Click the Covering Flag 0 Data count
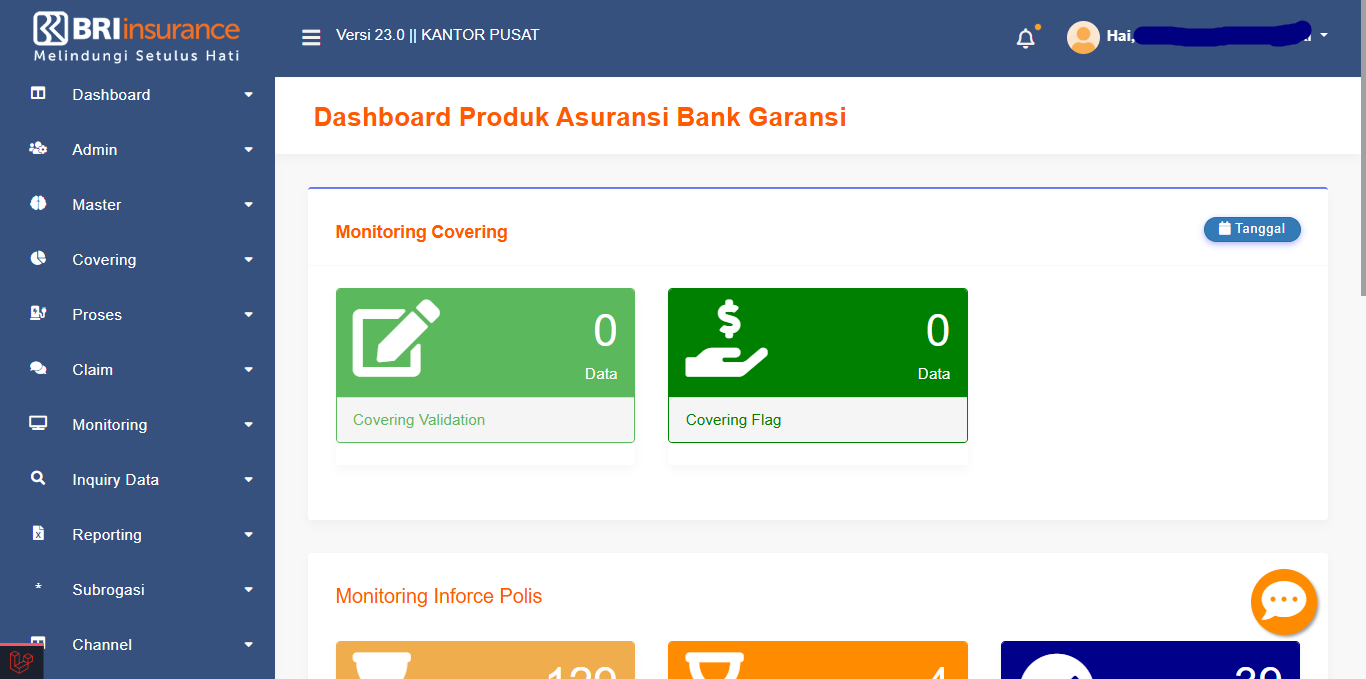Viewport: 1366px width, 679px height. click(937, 347)
